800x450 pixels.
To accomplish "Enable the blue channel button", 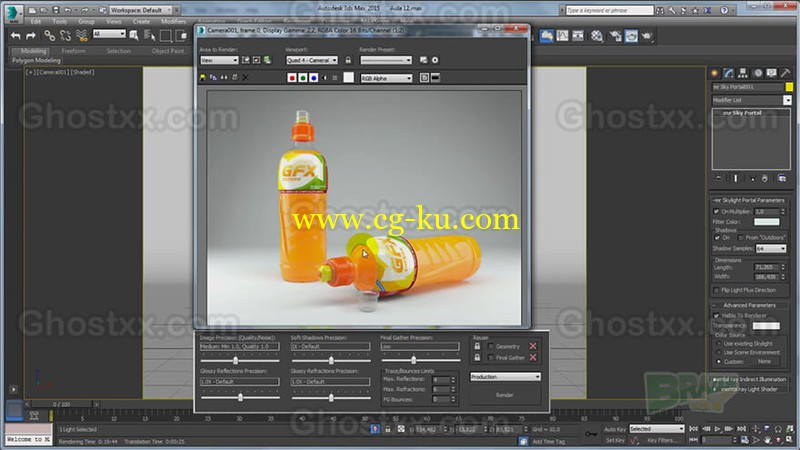I will point(313,78).
